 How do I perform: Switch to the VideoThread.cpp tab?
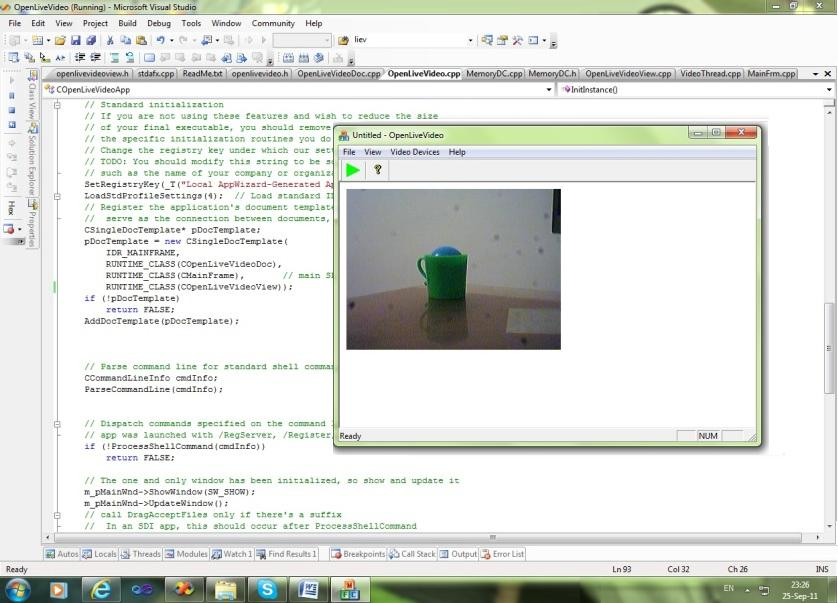tap(710, 74)
